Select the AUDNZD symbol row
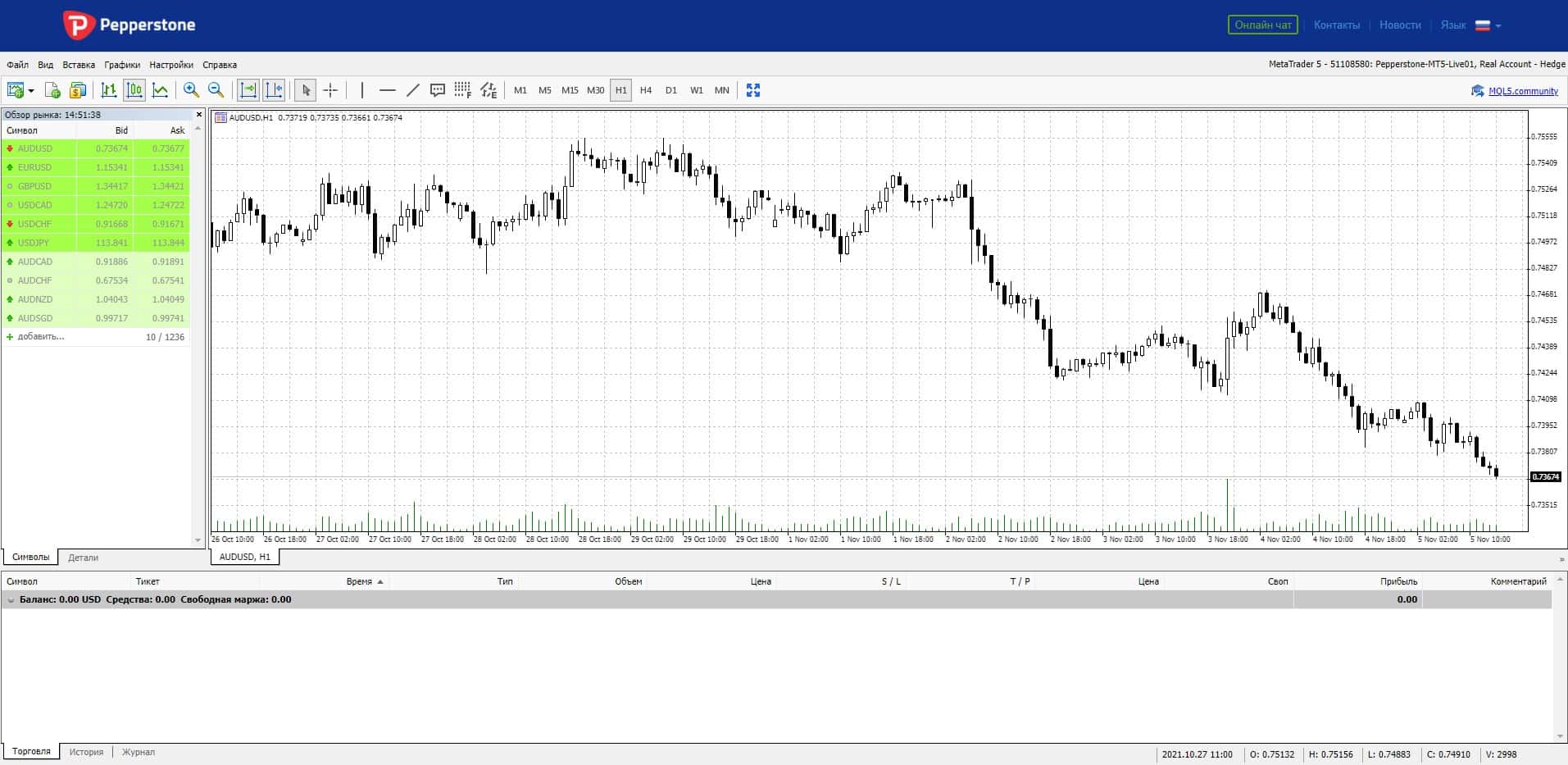Screen dimensions: 1568x765 96,299
